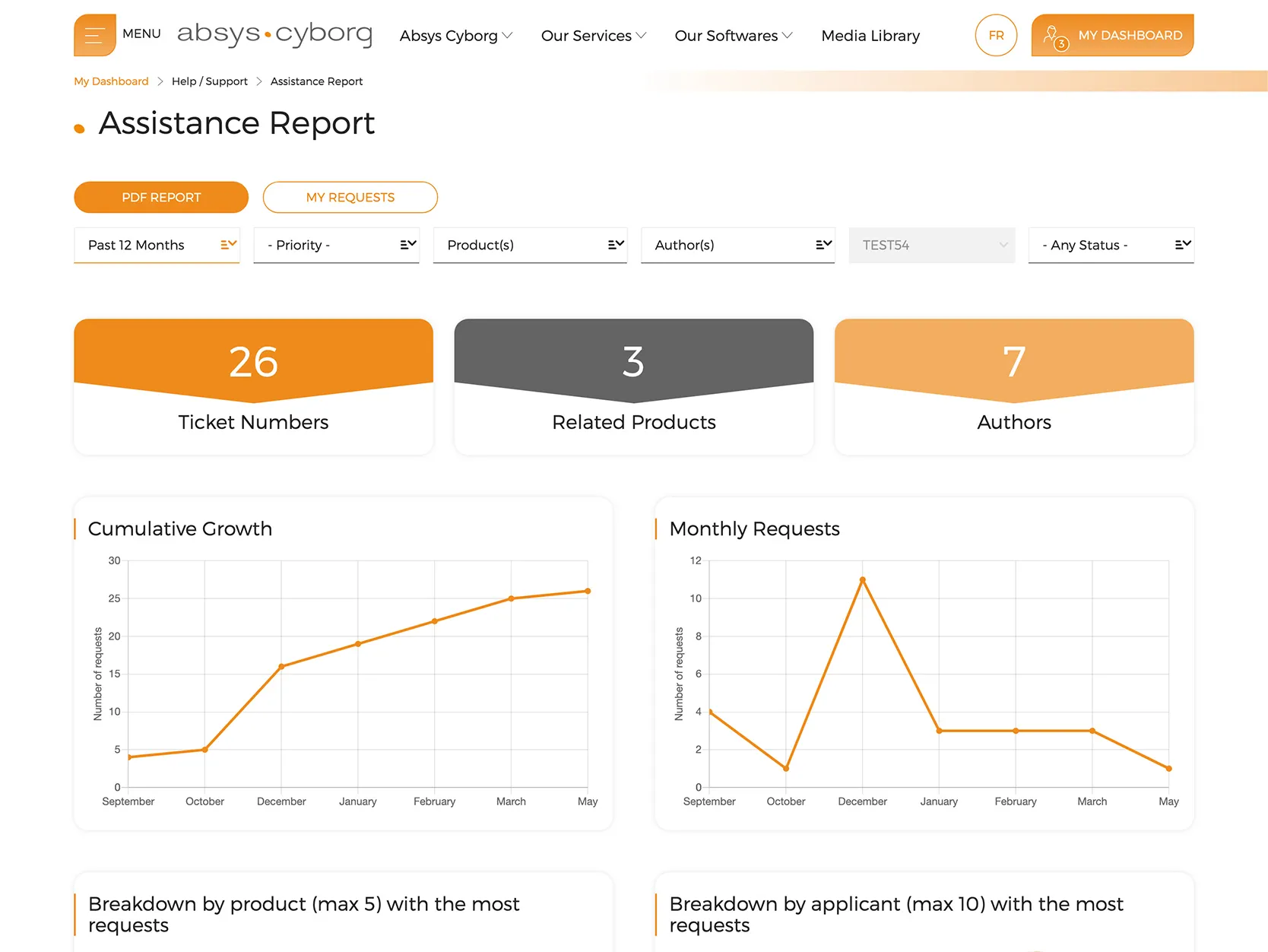This screenshot has width=1268, height=952.
Task: Click the May point on Cumulative Growth
Action: [588, 591]
